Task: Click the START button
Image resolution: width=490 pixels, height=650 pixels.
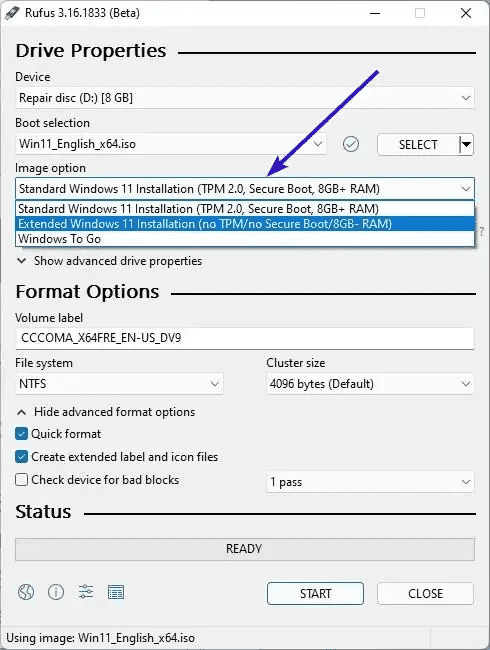Action: pos(315,593)
